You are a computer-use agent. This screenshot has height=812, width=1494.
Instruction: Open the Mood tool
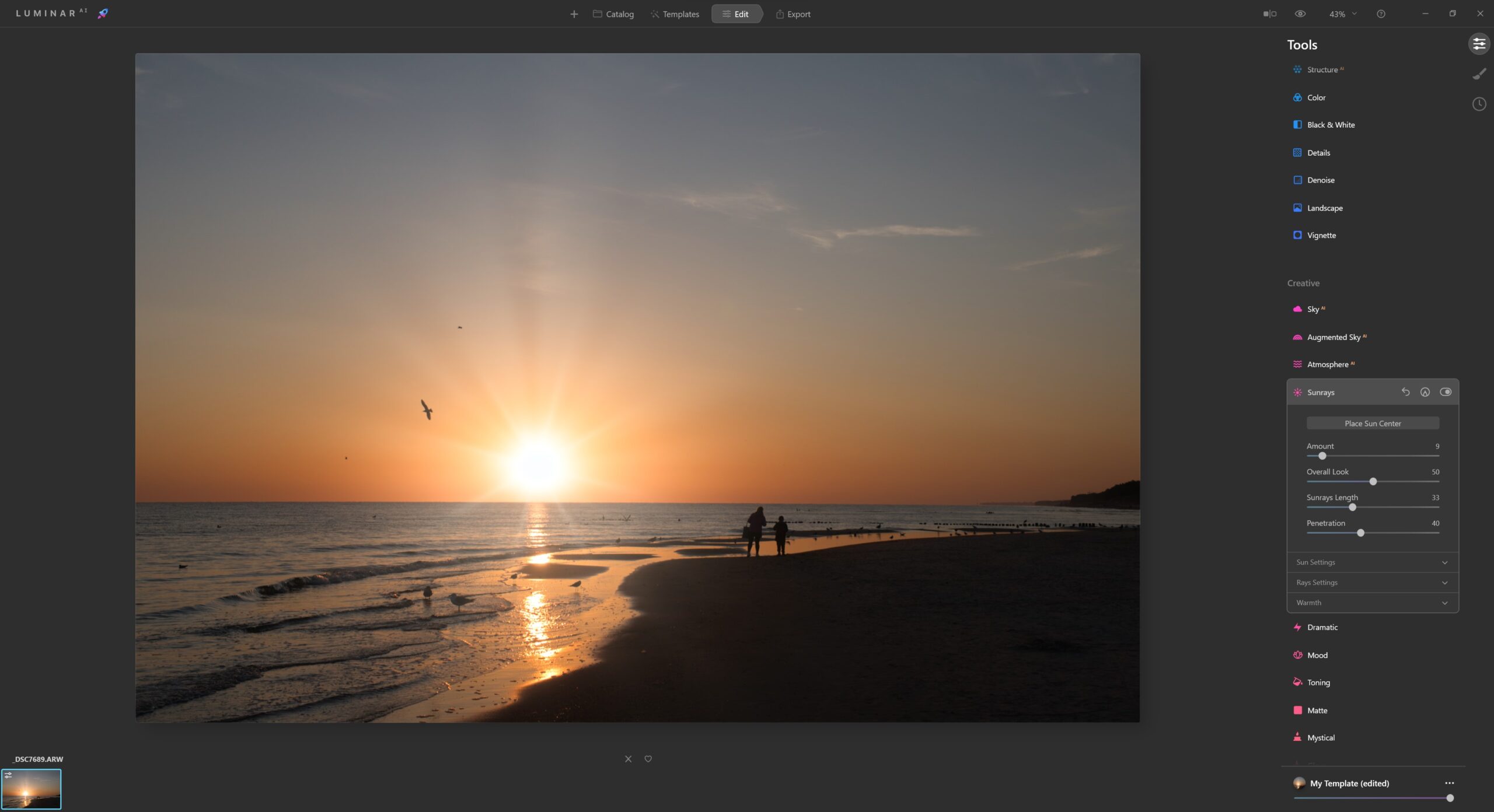click(1311, 656)
